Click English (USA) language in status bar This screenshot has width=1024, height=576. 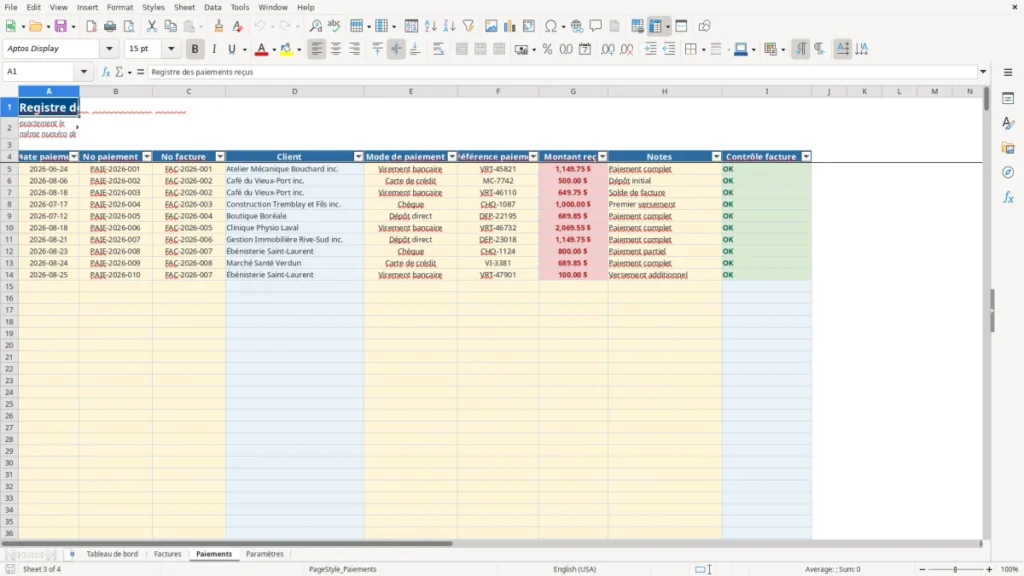coord(575,569)
